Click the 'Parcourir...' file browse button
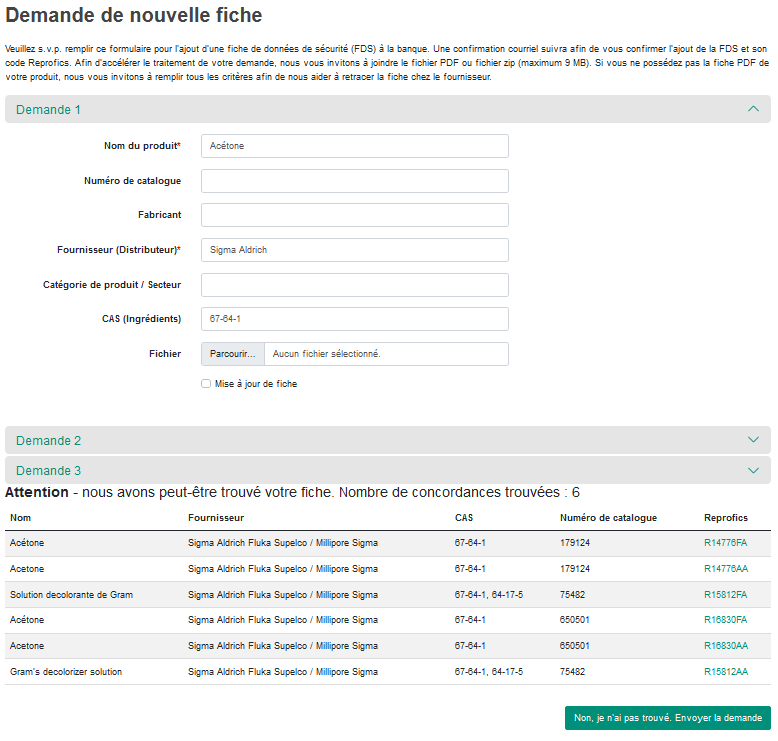The image size is (778, 741). (233, 354)
